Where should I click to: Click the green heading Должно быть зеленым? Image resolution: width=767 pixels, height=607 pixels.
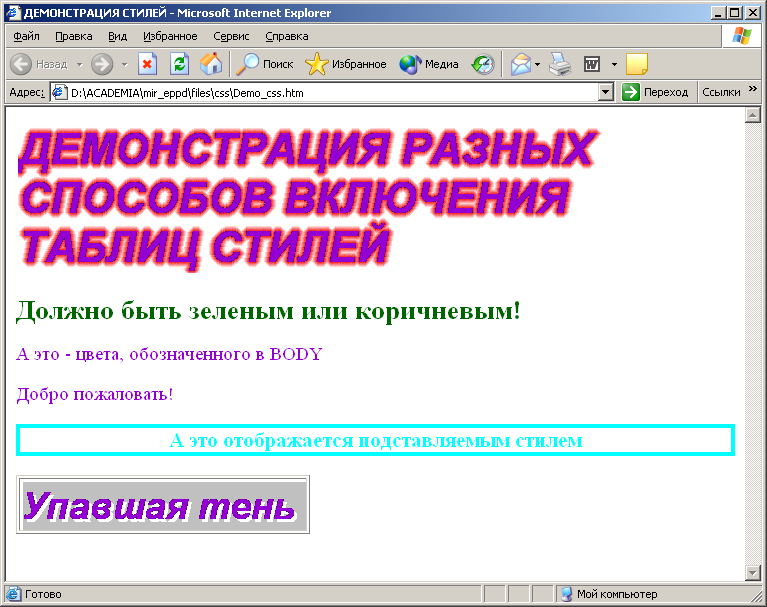(x=268, y=311)
